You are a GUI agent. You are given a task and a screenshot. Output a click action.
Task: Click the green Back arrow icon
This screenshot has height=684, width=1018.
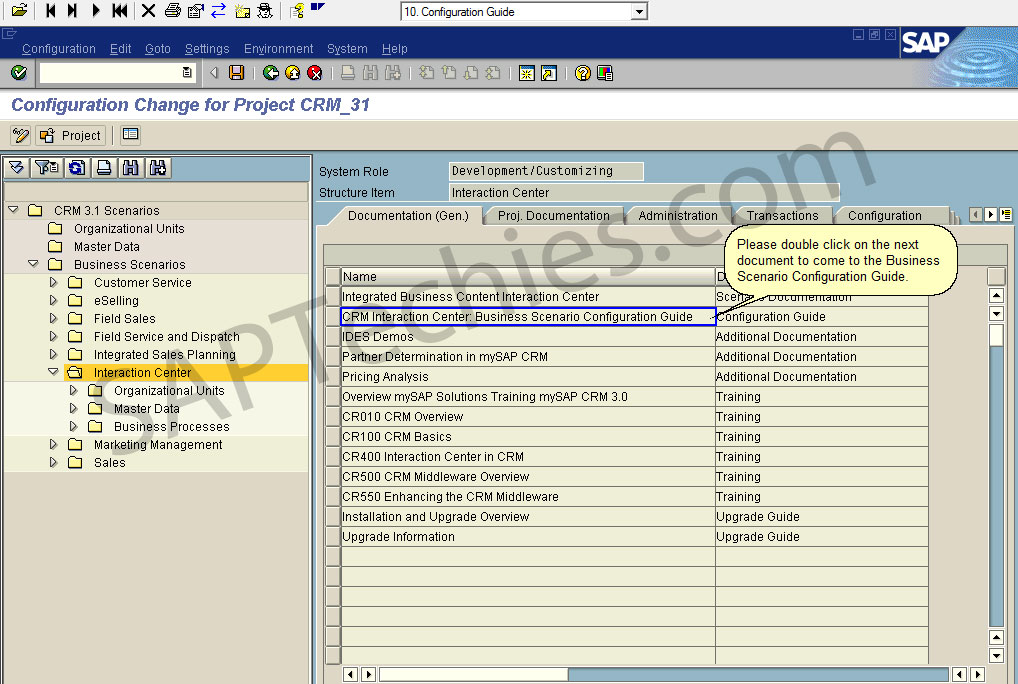pos(270,73)
